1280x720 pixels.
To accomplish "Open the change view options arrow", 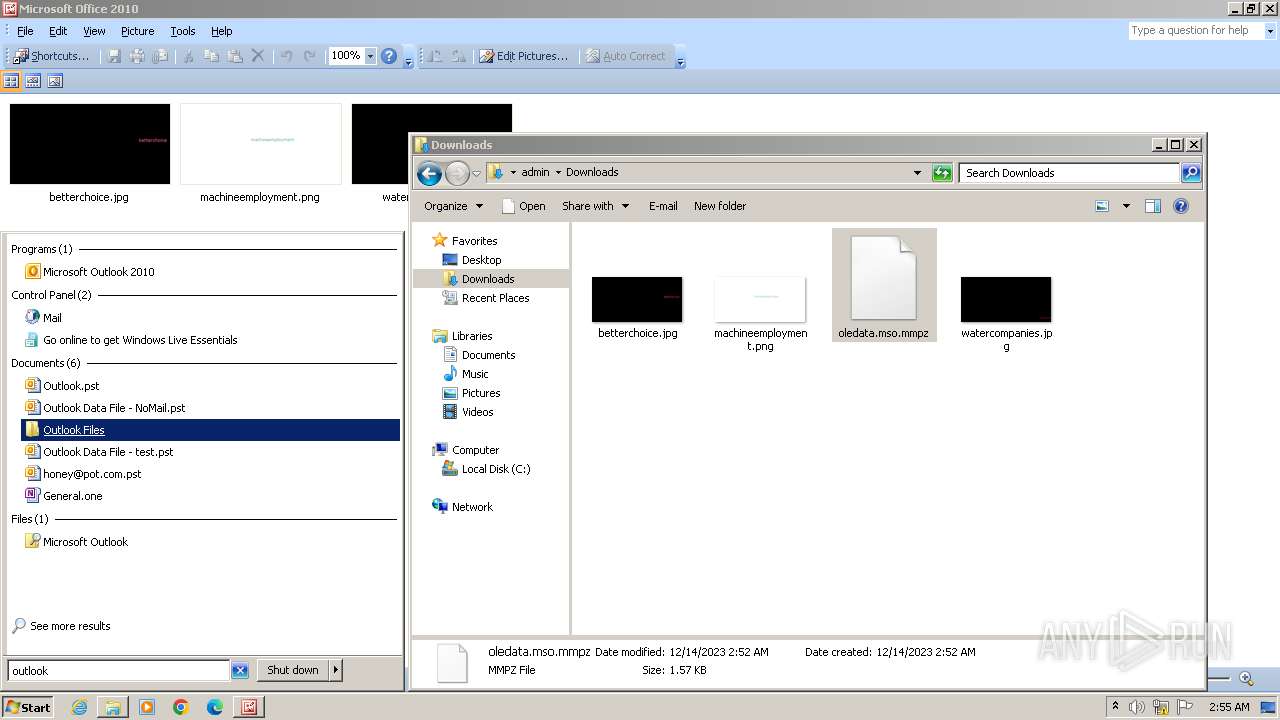I will [x=1126, y=206].
